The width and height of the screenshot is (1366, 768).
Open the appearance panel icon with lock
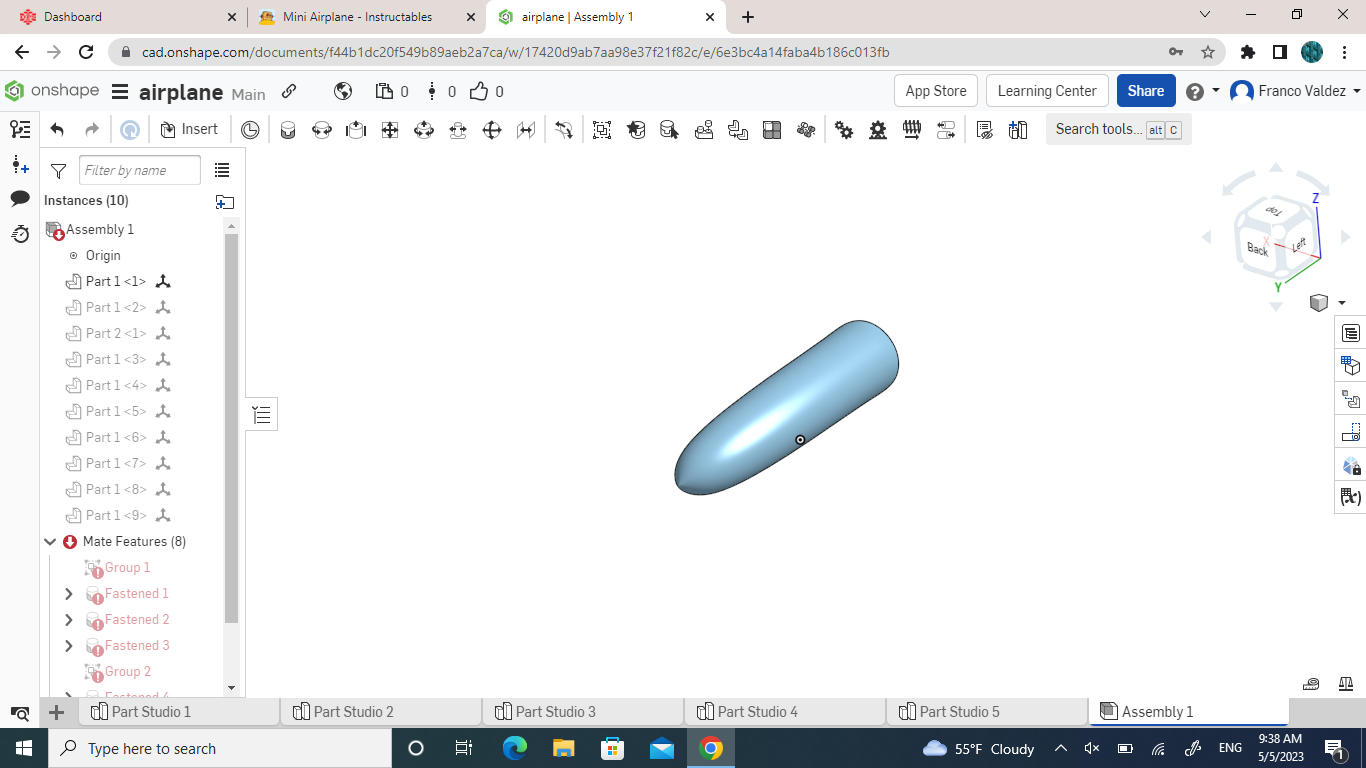point(1351,465)
